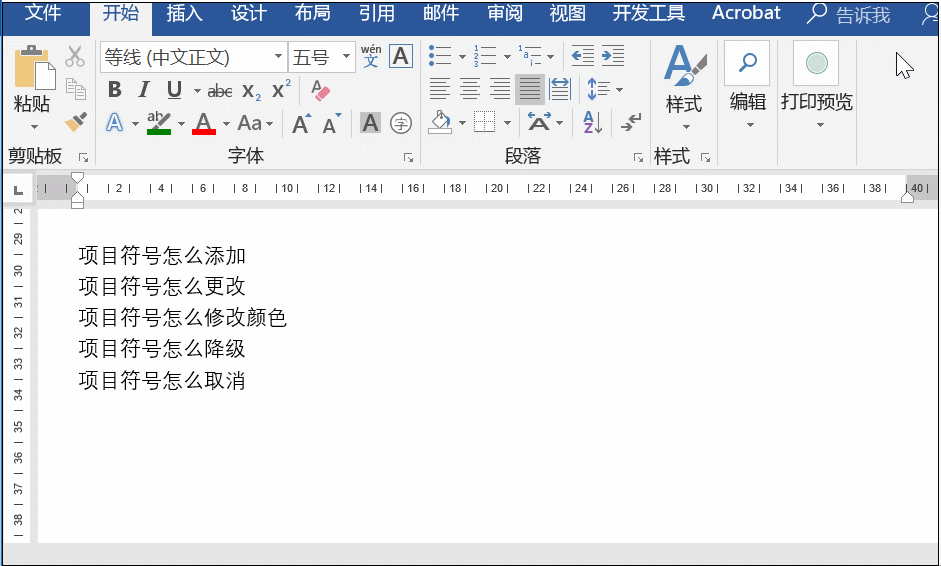Image resolution: width=941 pixels, height=566 pixels.
Task: Apply multilevel list icon
Action: click(530, 56)
